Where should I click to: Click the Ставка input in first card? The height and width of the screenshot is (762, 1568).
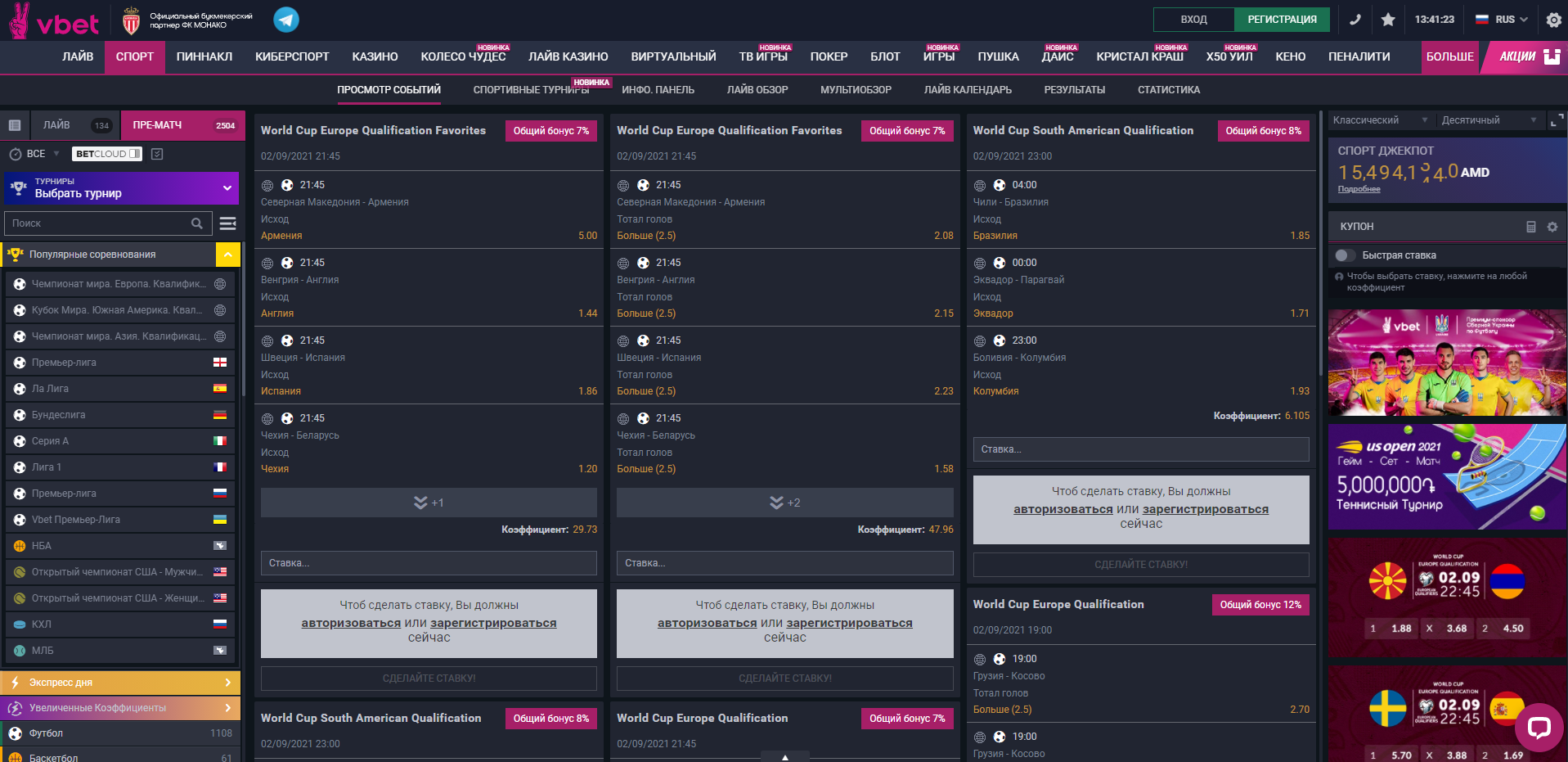(429, 563)
